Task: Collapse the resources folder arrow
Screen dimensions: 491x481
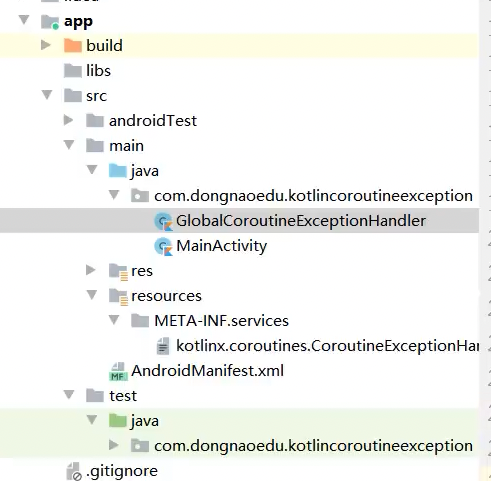Action: tap(92, 295)
